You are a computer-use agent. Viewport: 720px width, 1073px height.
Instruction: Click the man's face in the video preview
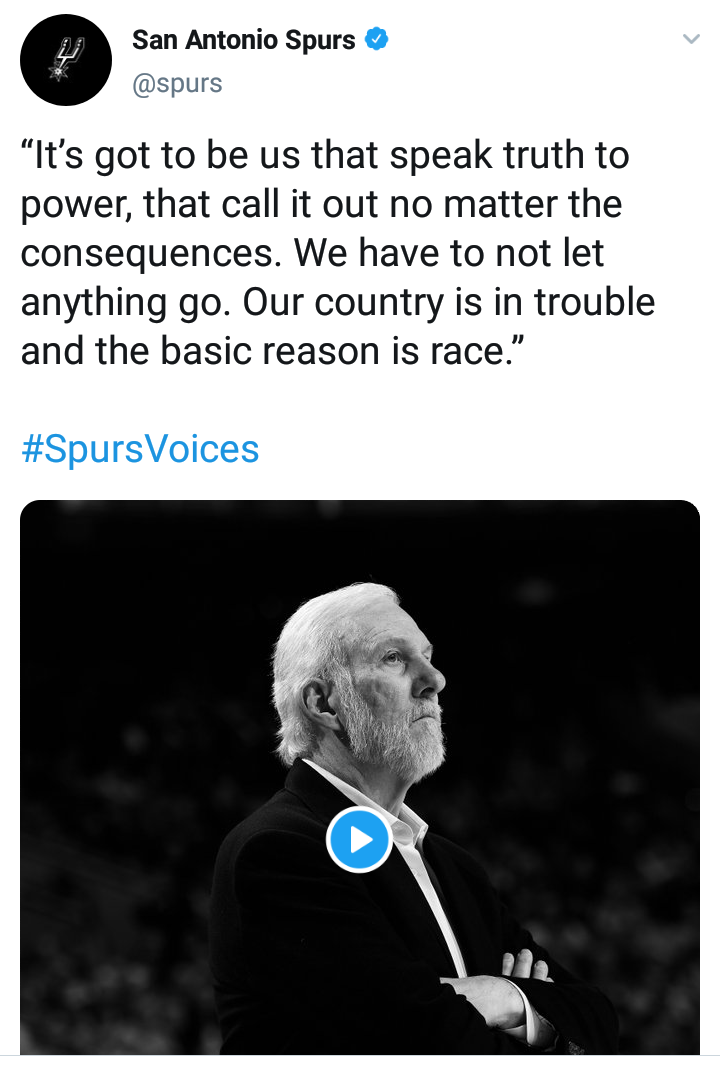click(400, 680)
